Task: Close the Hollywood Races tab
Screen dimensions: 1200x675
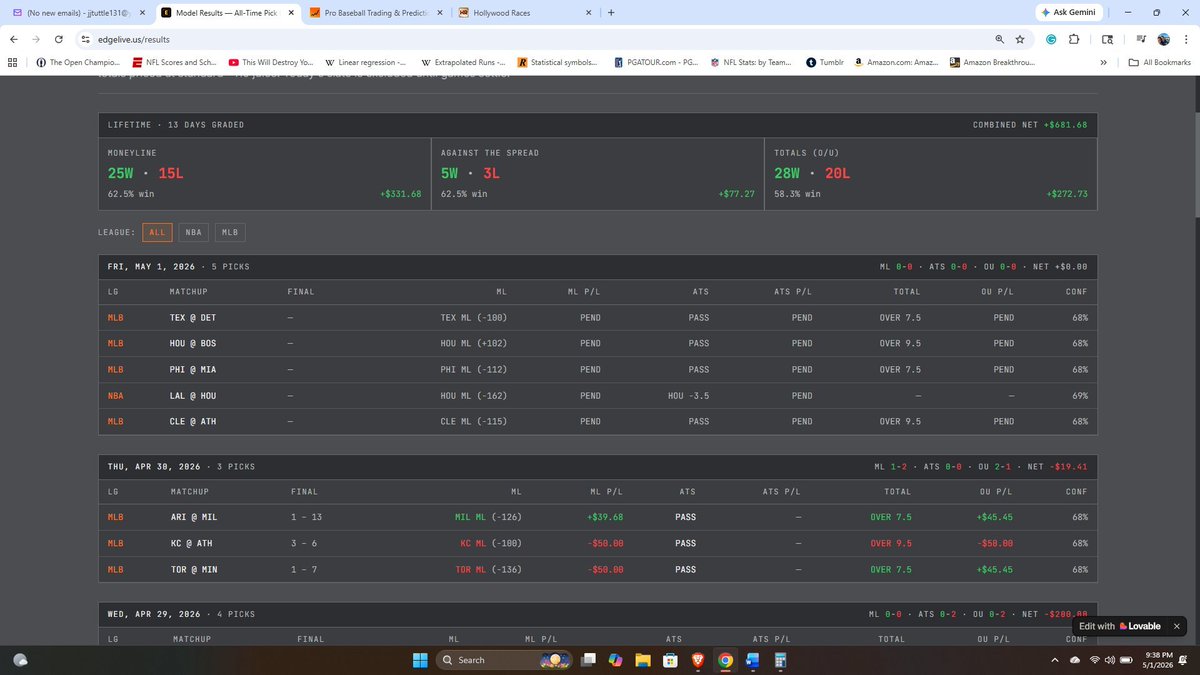Action: pyautogui.click(x=588, y=13)
